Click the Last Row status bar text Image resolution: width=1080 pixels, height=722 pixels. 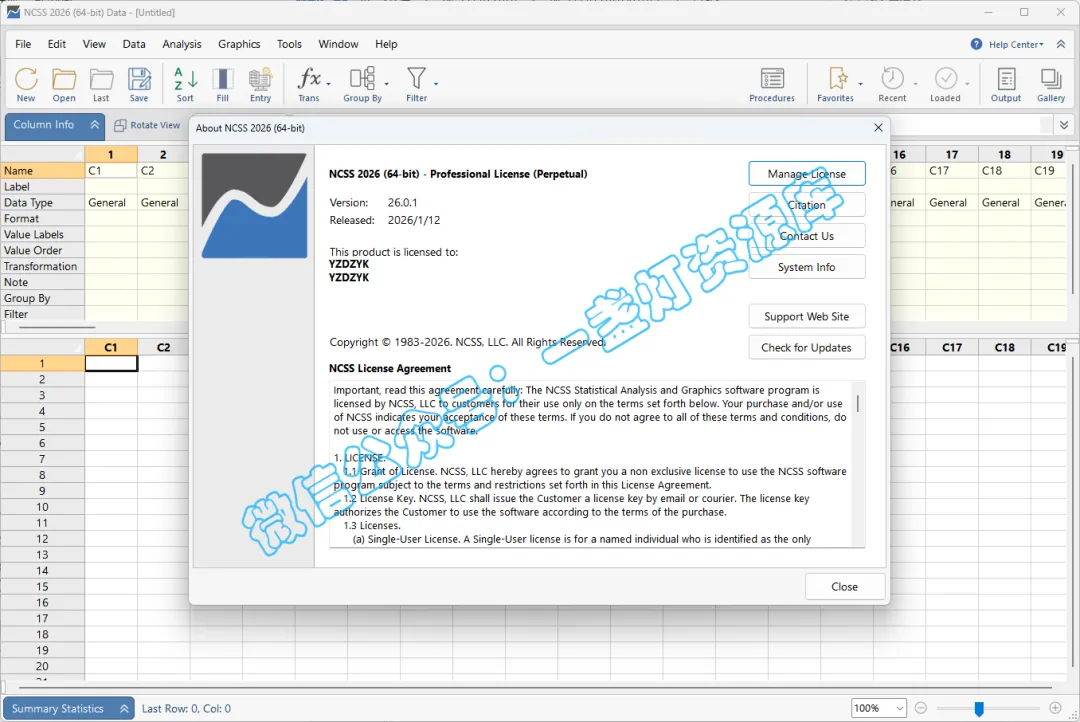coord(186,708)
